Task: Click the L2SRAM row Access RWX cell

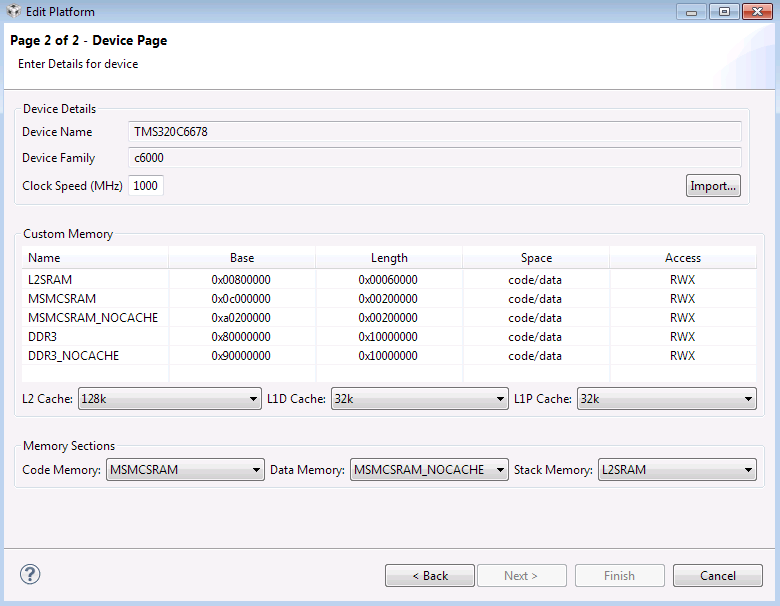Action: click(682, 280)
